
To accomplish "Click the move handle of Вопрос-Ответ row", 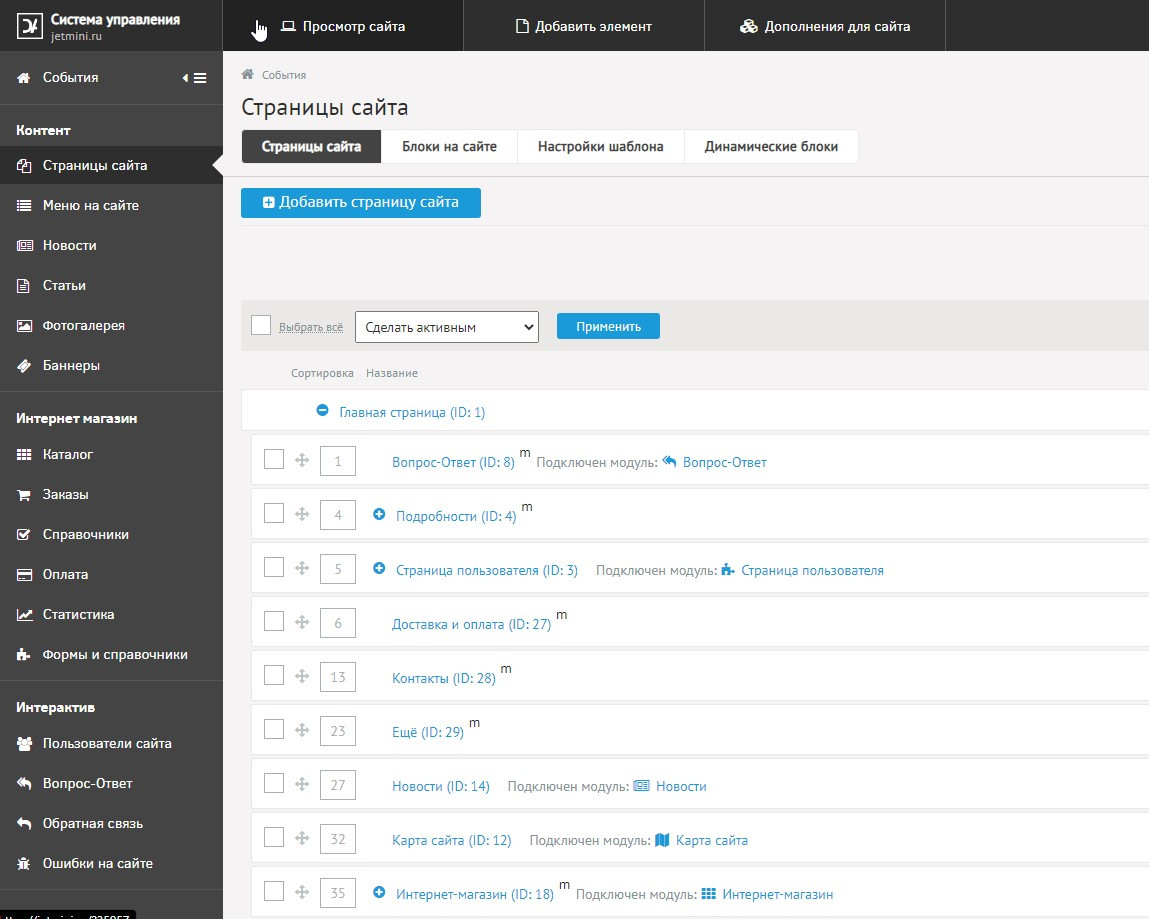I will pos(302,460).
